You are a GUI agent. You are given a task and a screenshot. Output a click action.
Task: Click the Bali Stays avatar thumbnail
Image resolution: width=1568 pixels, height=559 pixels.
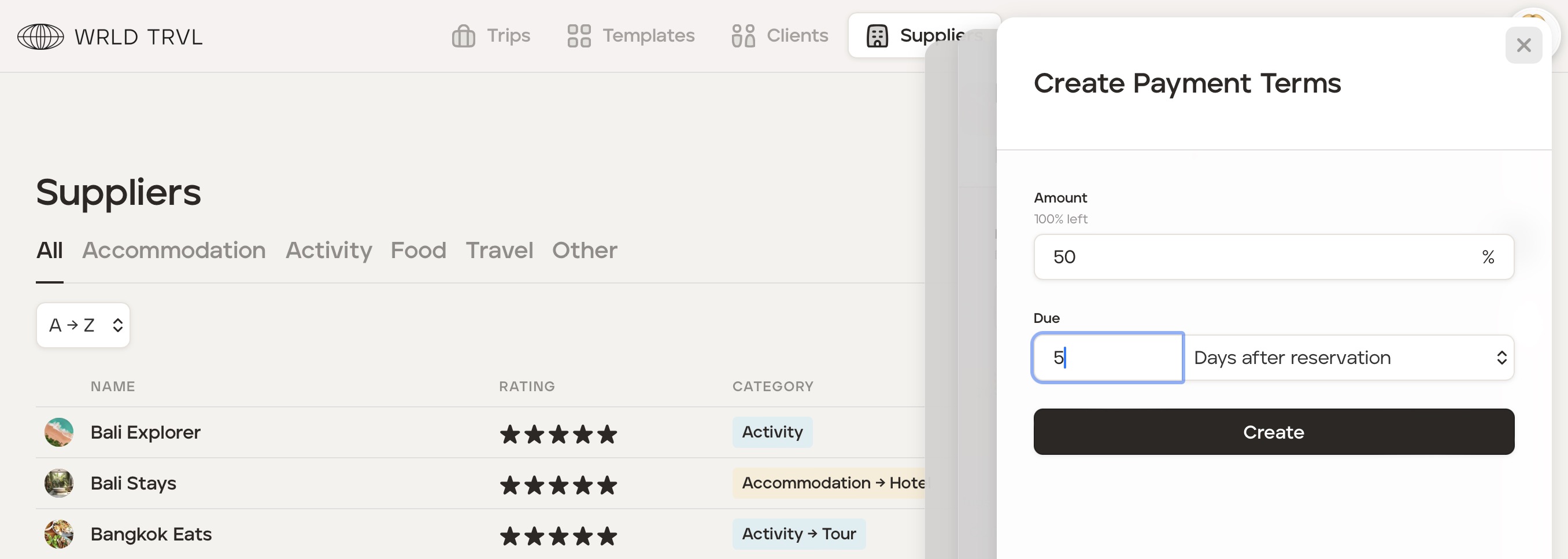coord(59,484)
